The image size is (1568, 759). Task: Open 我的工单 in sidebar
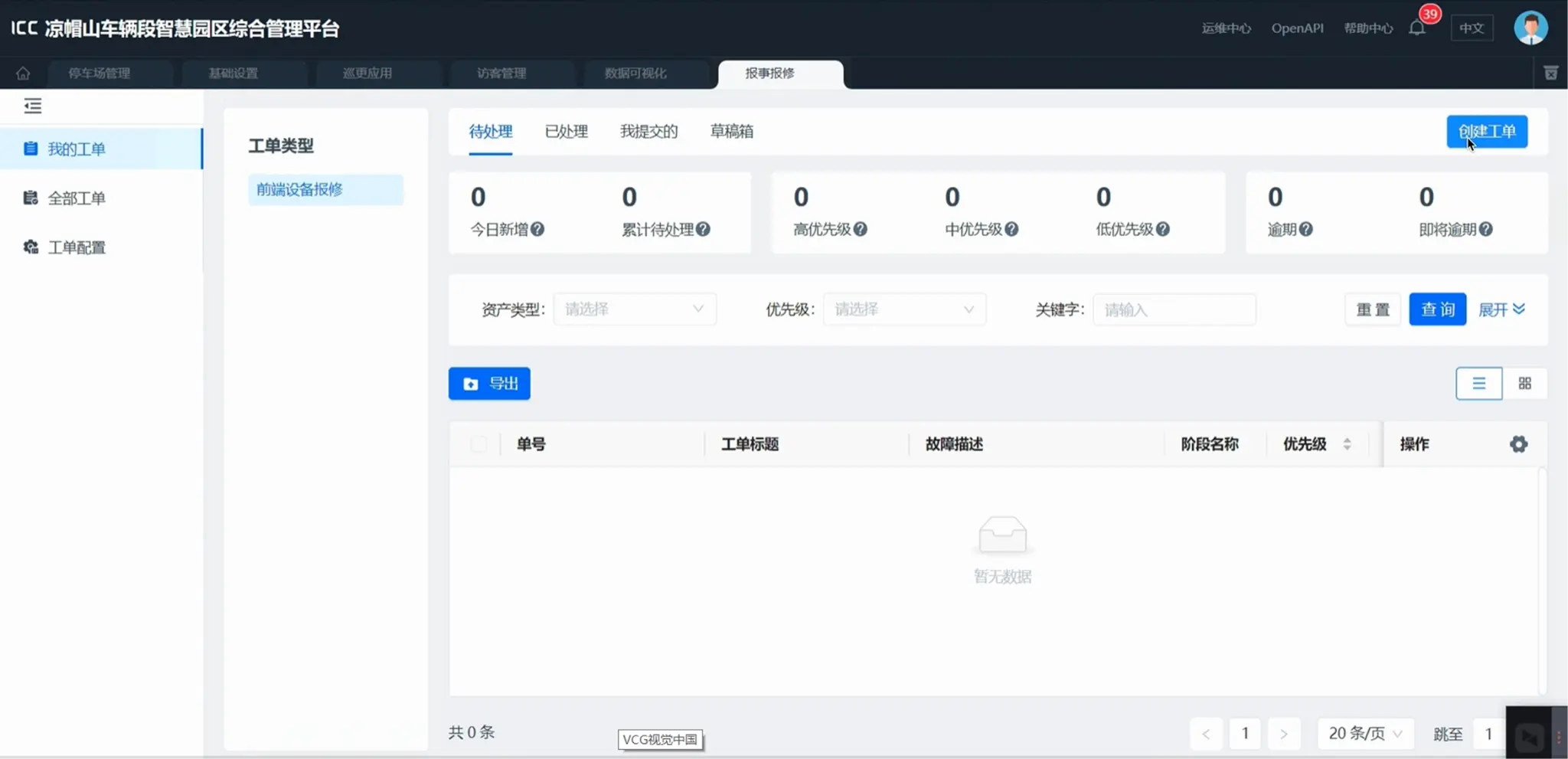click(101, 149)
